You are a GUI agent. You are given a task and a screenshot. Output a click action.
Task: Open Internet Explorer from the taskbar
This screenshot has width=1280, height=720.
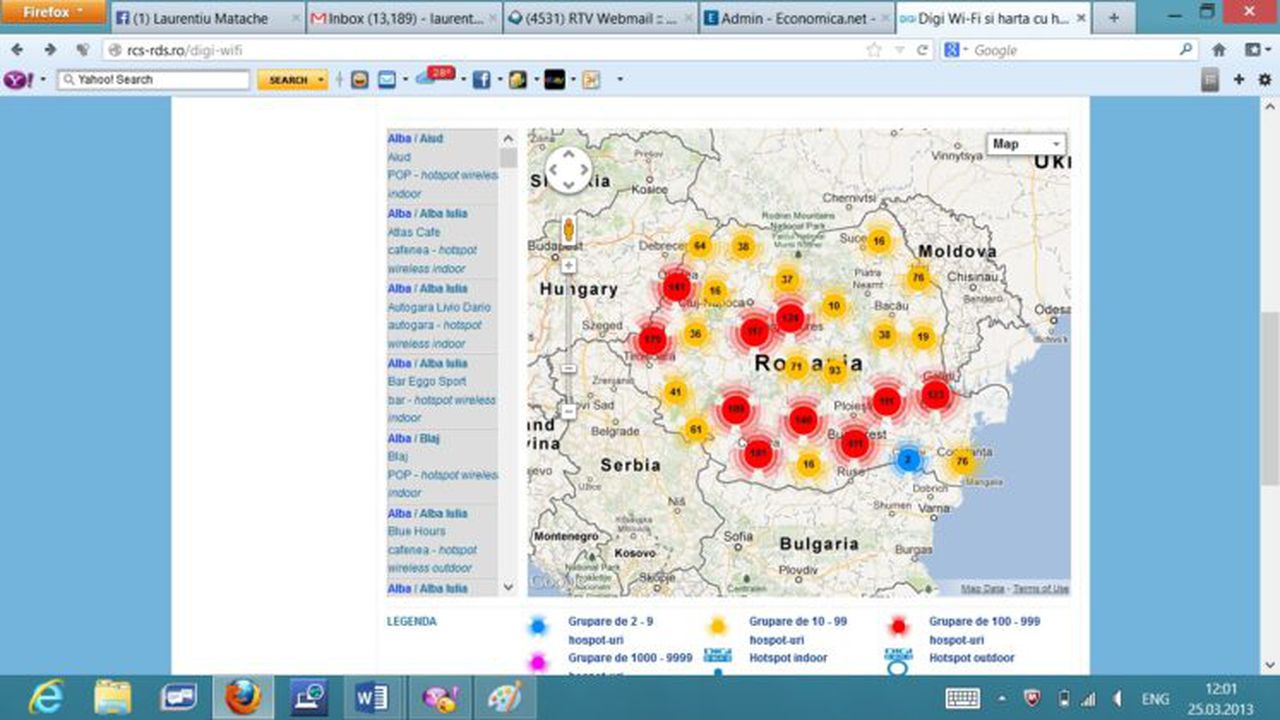click(x=45, y=696)
